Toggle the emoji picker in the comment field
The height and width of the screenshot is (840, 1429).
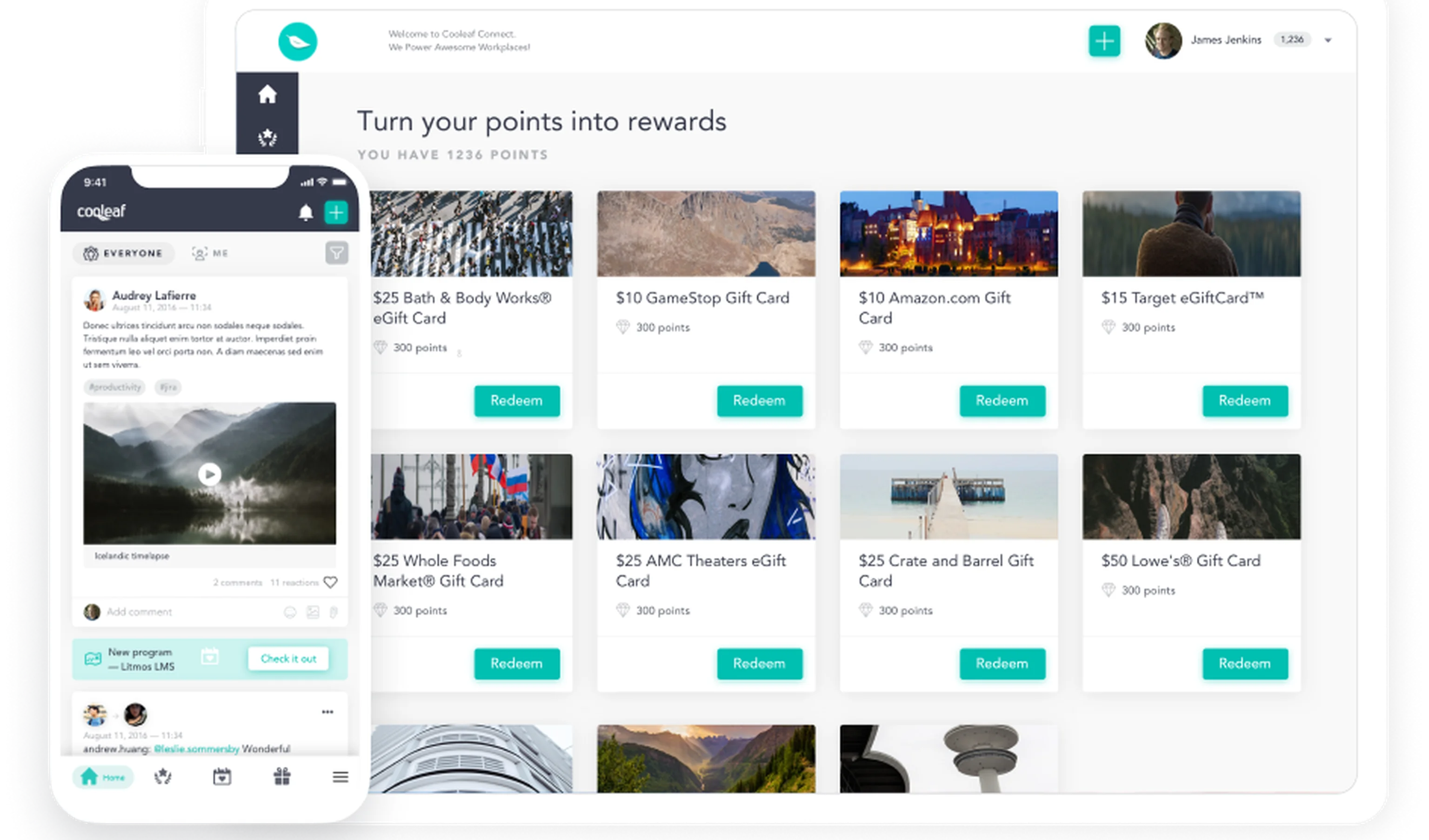pos(290,612)
